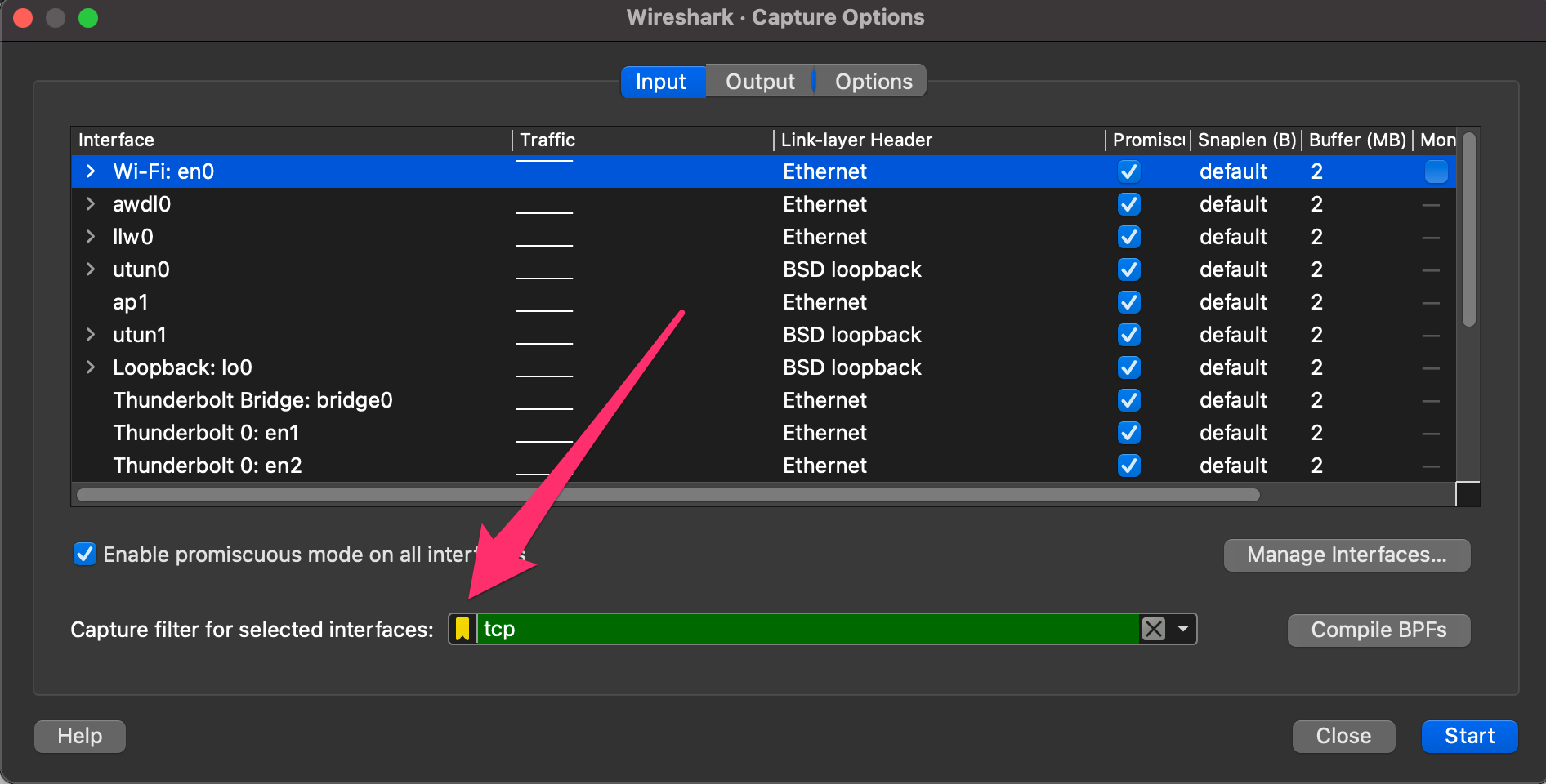Toggle promiscuous checkbox for Wi-Fi: en0
Screen dimensions: 1546x784
coord(1128,171)
